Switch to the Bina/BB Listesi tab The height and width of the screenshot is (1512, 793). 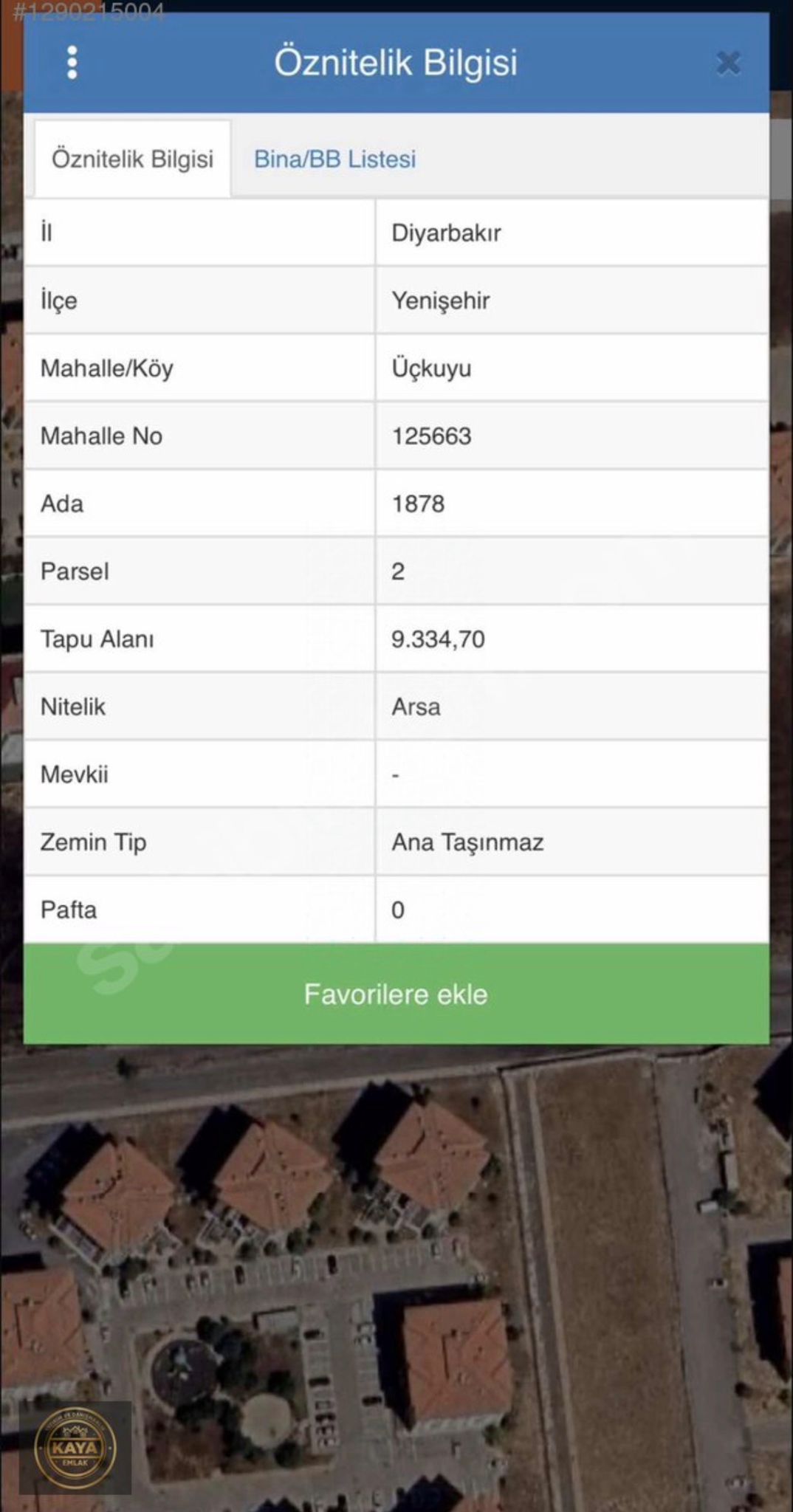point(334,159)
